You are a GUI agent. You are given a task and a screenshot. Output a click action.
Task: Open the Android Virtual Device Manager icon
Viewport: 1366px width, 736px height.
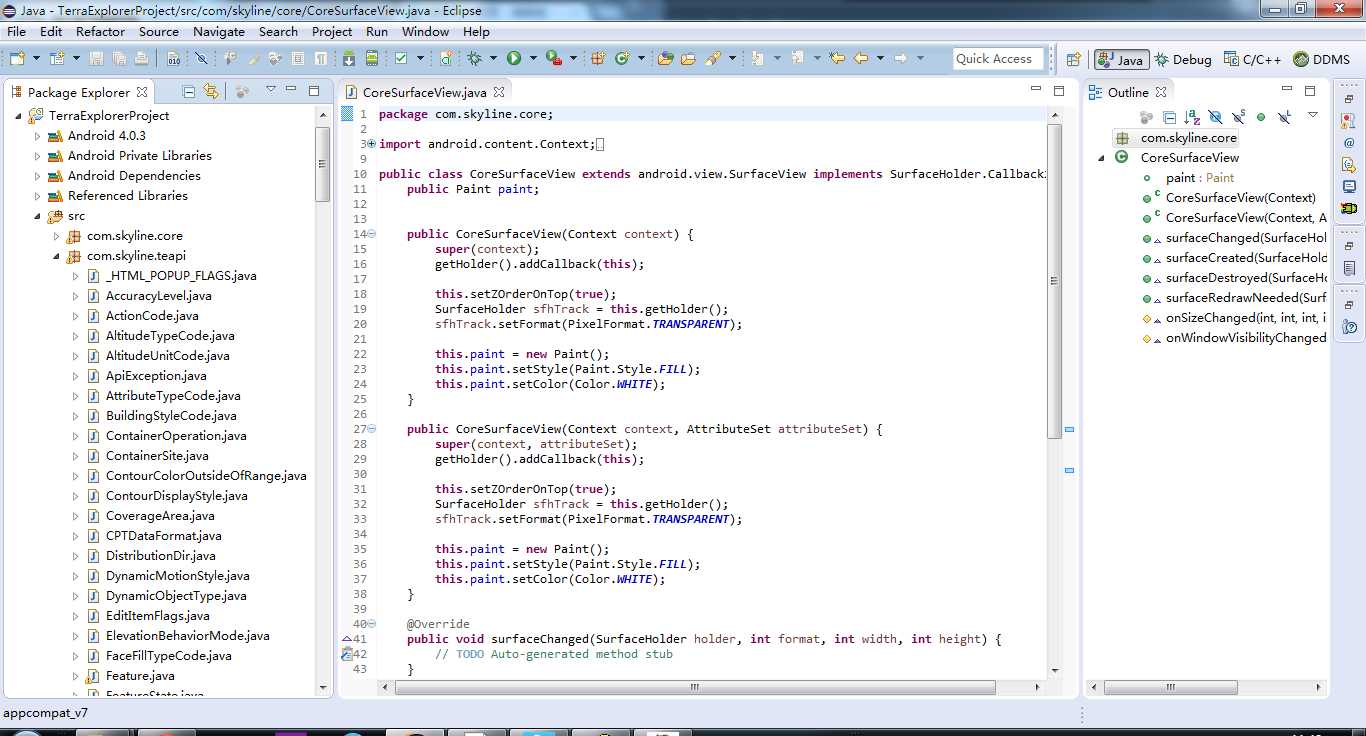372,59
